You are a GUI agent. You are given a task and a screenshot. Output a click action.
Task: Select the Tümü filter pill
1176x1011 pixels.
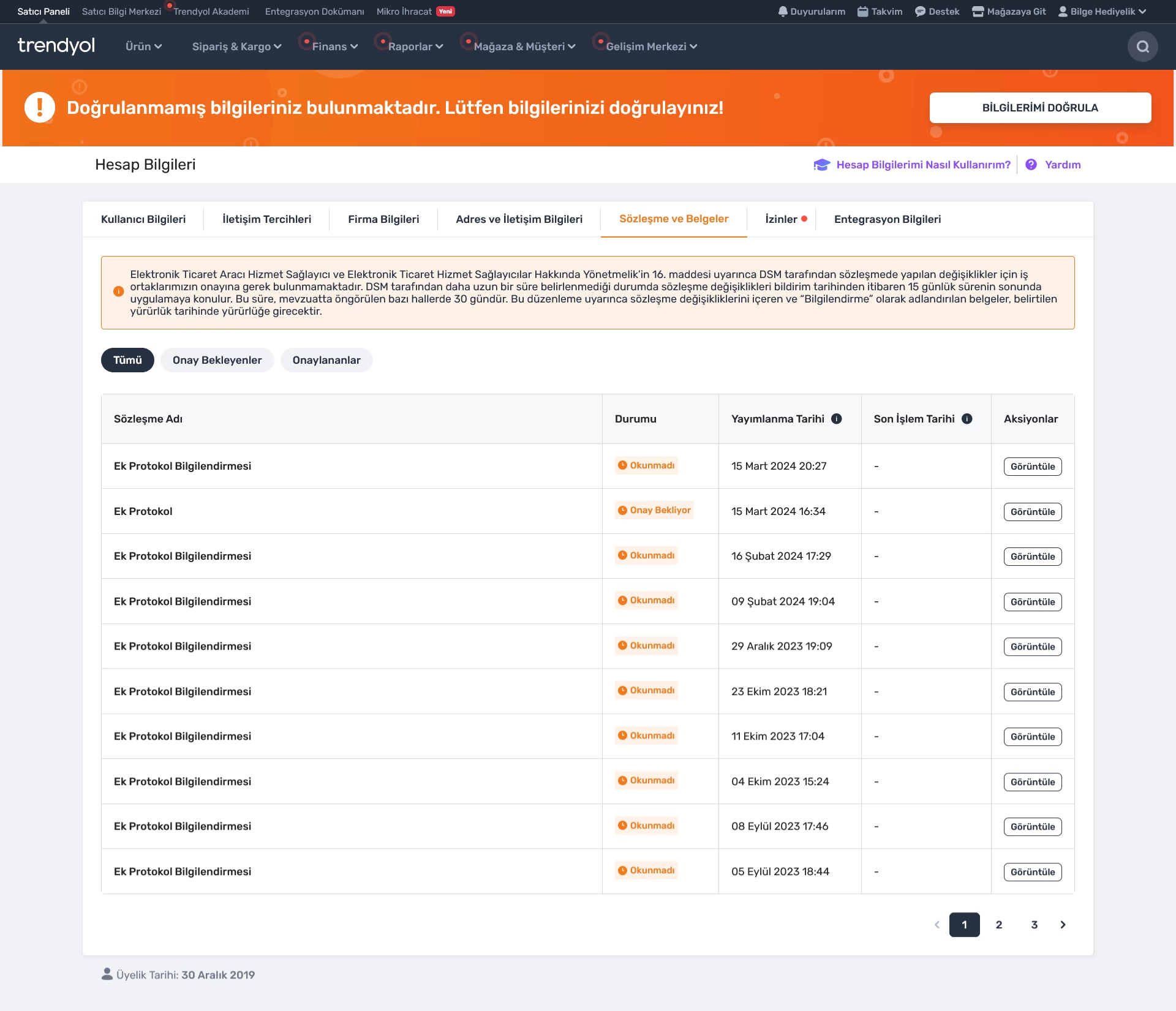127,360
